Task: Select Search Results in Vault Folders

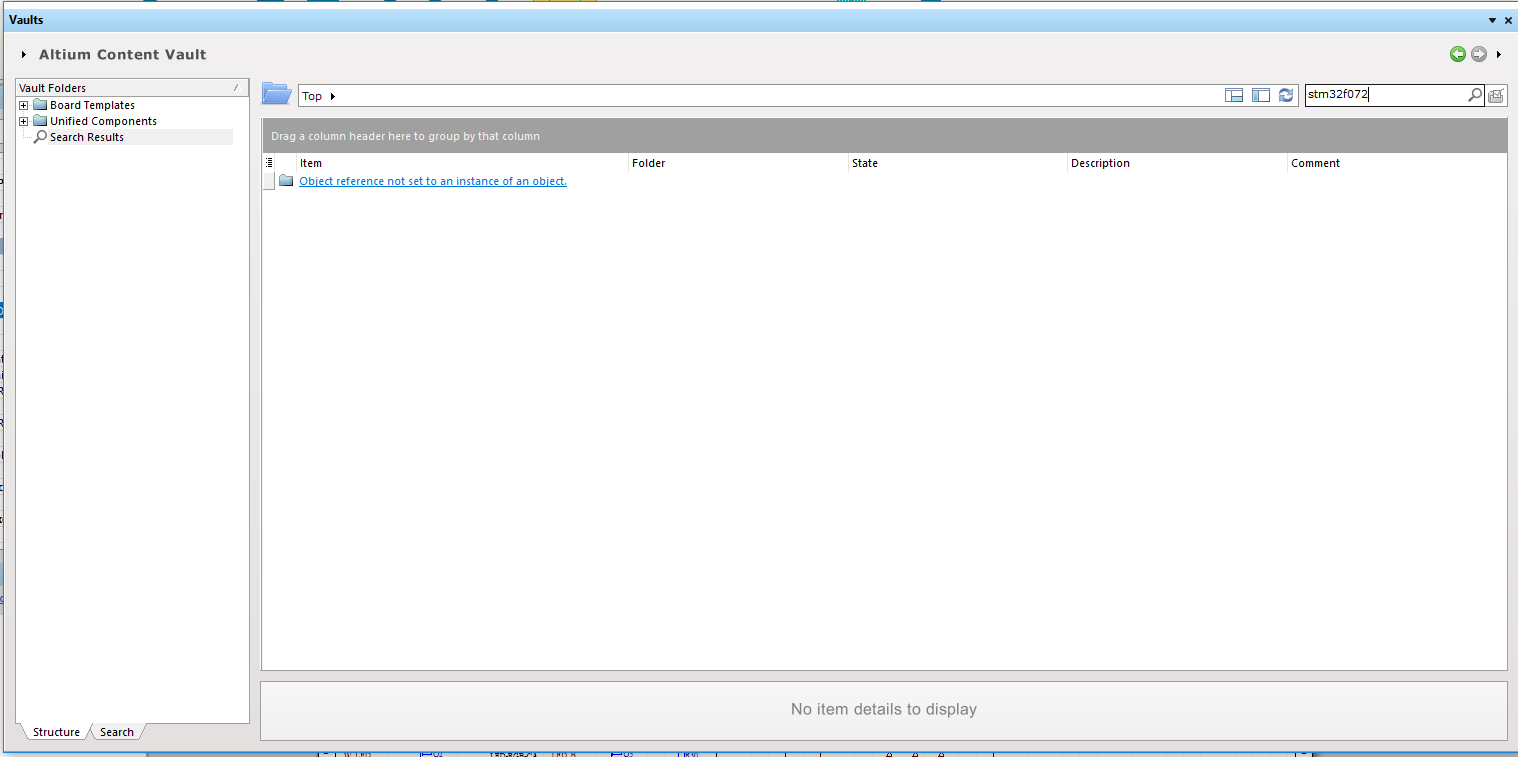Action: click(87, 137)
